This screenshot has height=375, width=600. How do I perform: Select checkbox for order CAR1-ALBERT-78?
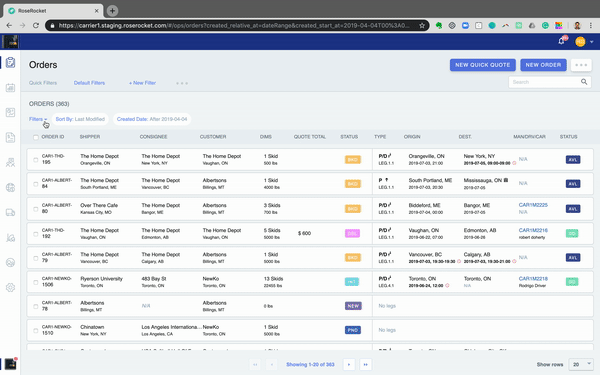coord(36,306)
